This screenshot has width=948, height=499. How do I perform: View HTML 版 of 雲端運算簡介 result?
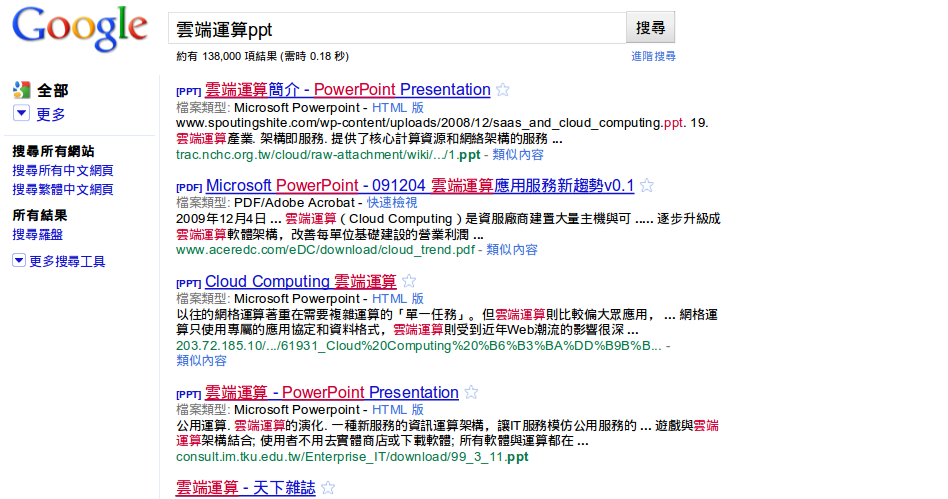tap(398, 108)
